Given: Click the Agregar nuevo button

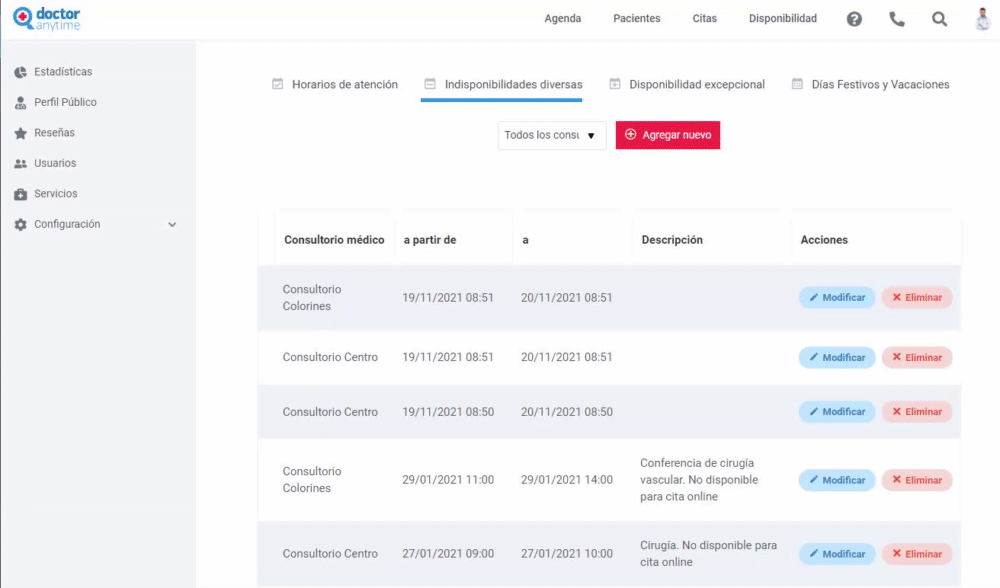Looking at the screenshot, I should (x=668, y=135).
